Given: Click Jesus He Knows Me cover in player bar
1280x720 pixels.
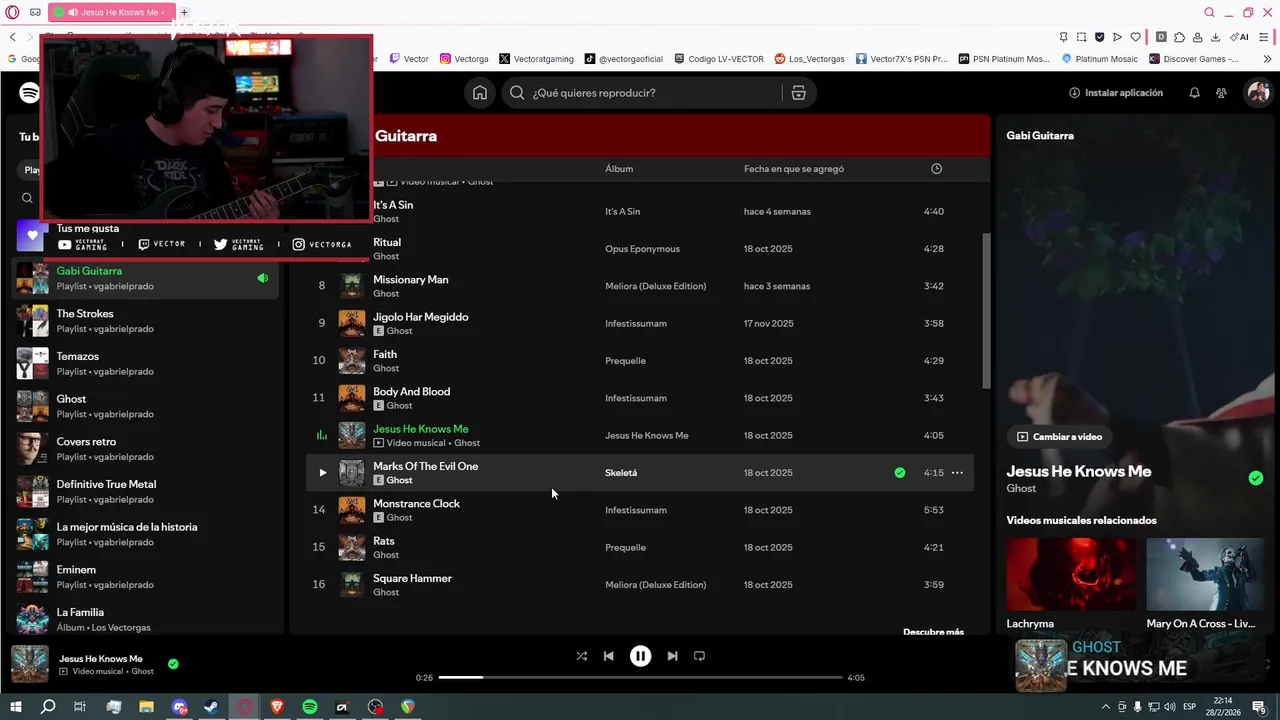Looking at the screenshot, I should click(x=30, y=664).
